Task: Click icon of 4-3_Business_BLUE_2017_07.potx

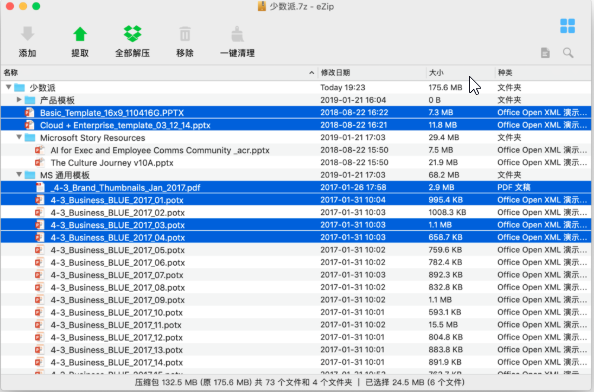Action: (x=40, y=275)
